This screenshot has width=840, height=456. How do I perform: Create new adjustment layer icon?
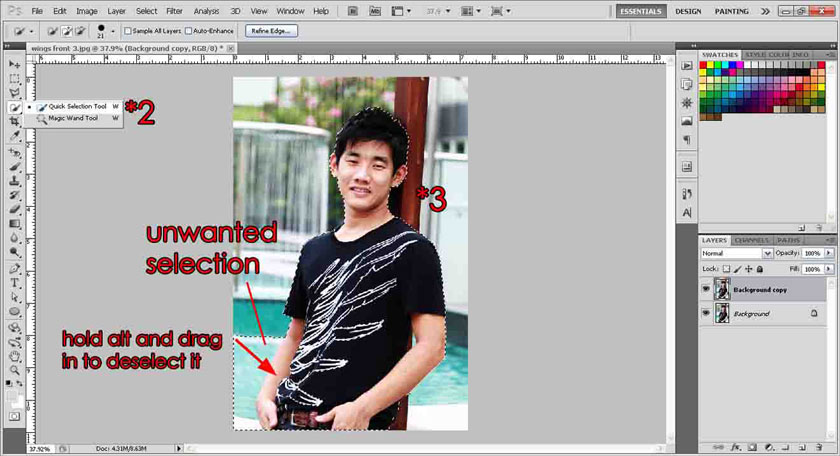(769, 447)
